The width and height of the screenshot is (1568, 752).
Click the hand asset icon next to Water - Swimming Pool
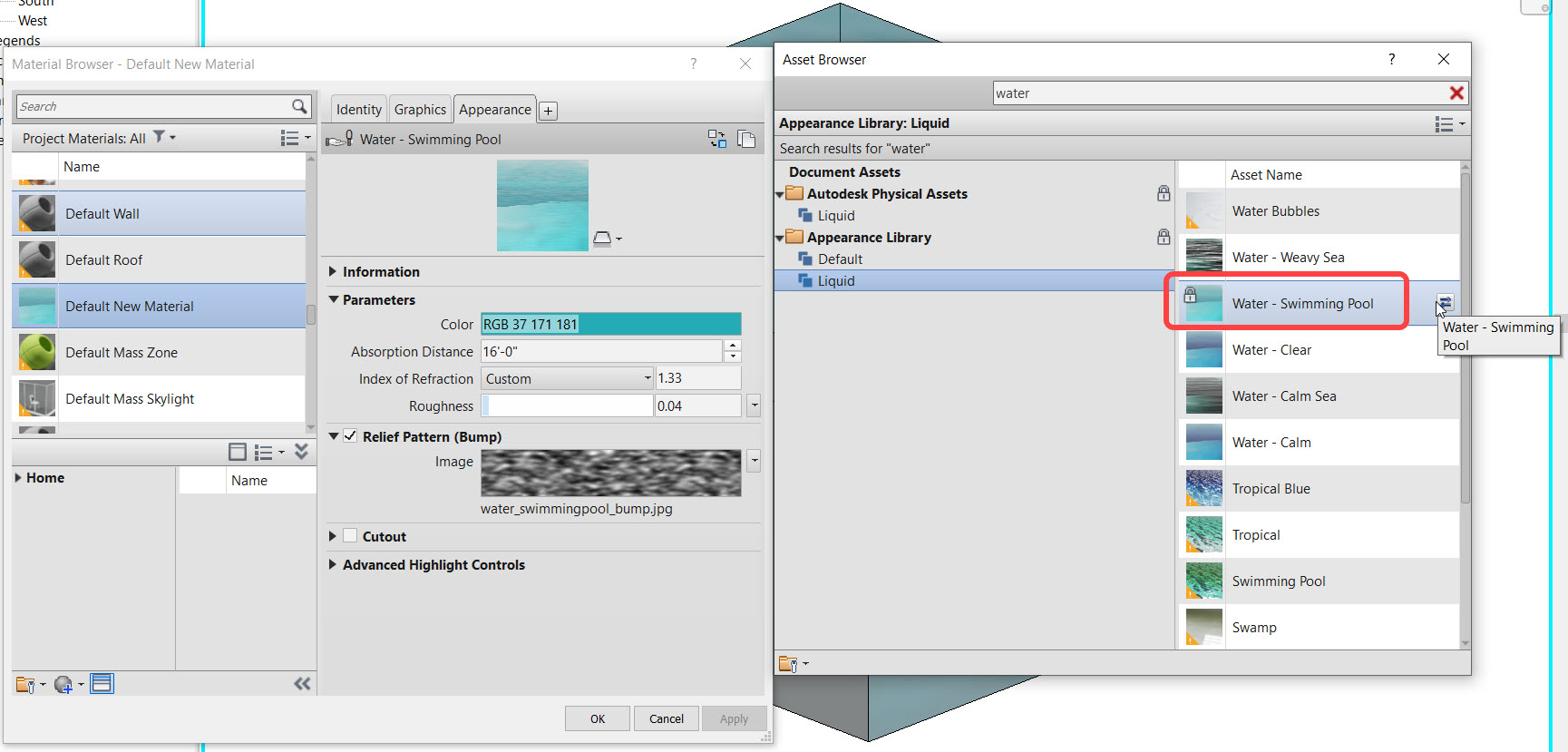[x=340, y=139]
